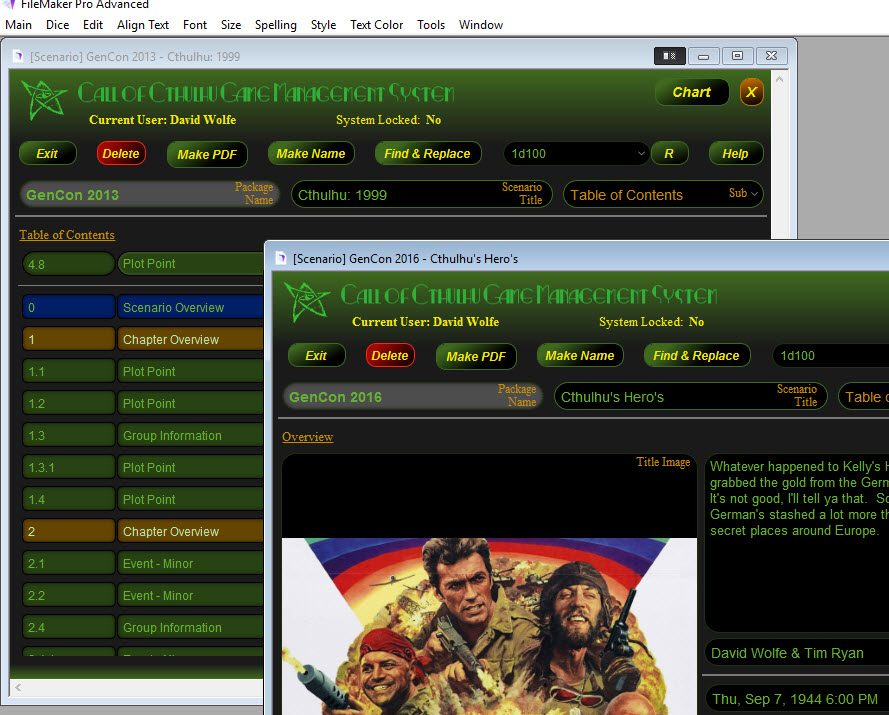Click the red Delete button in GenCon 2013 window
The image size is (889, 715).
point(121,154)
